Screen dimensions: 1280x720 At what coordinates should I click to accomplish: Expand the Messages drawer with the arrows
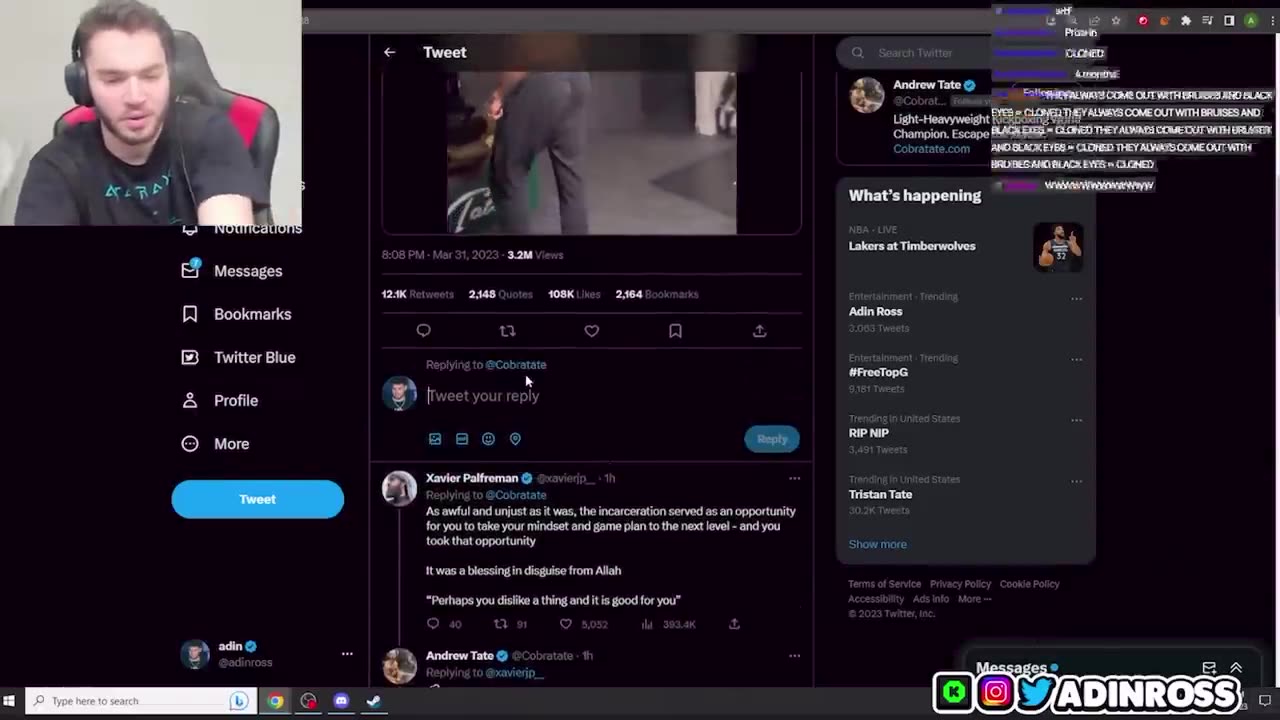(1236, 668)
